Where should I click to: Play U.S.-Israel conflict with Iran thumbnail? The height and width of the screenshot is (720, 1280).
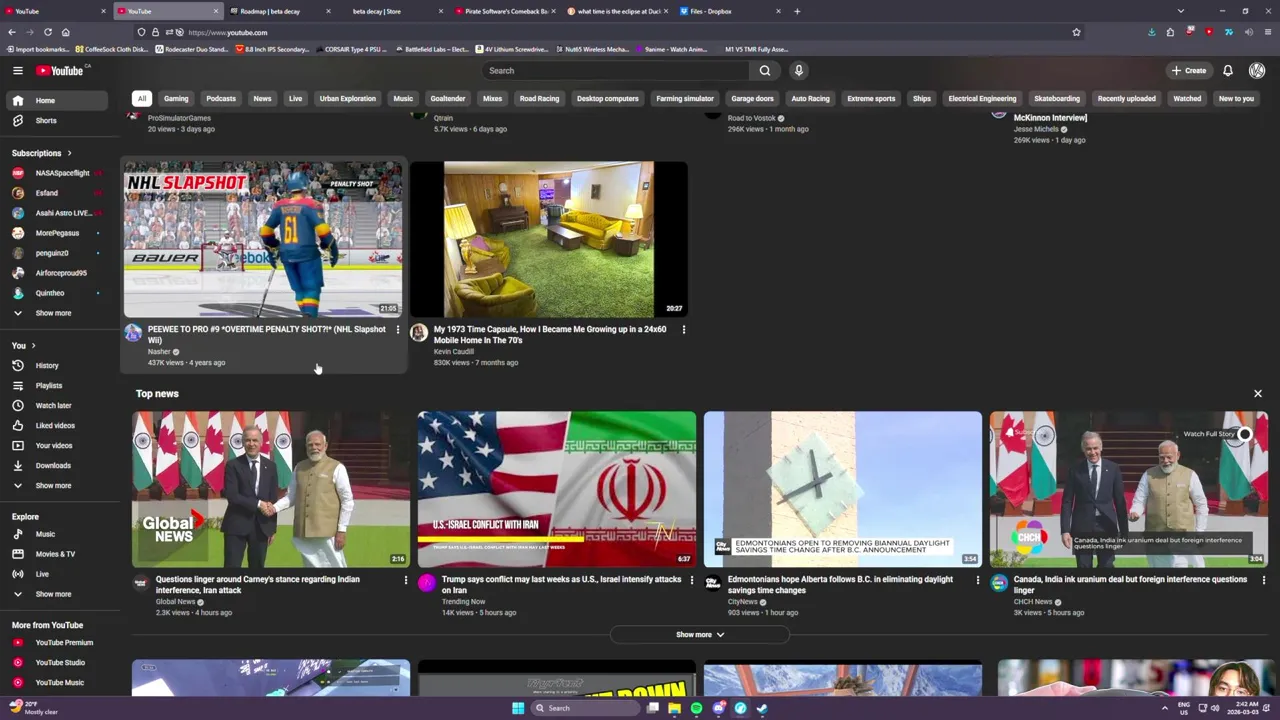(557, 490)
